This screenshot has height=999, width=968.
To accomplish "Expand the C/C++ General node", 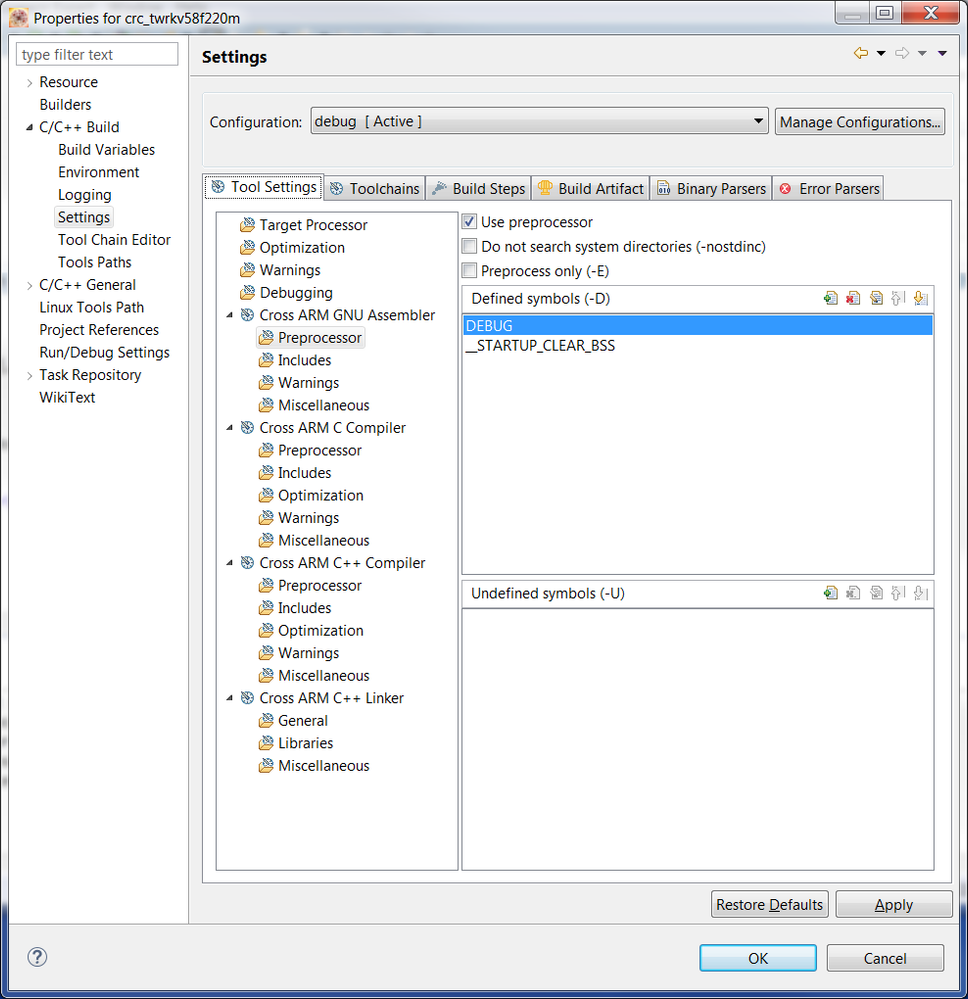I will click(x=29, y=285).
